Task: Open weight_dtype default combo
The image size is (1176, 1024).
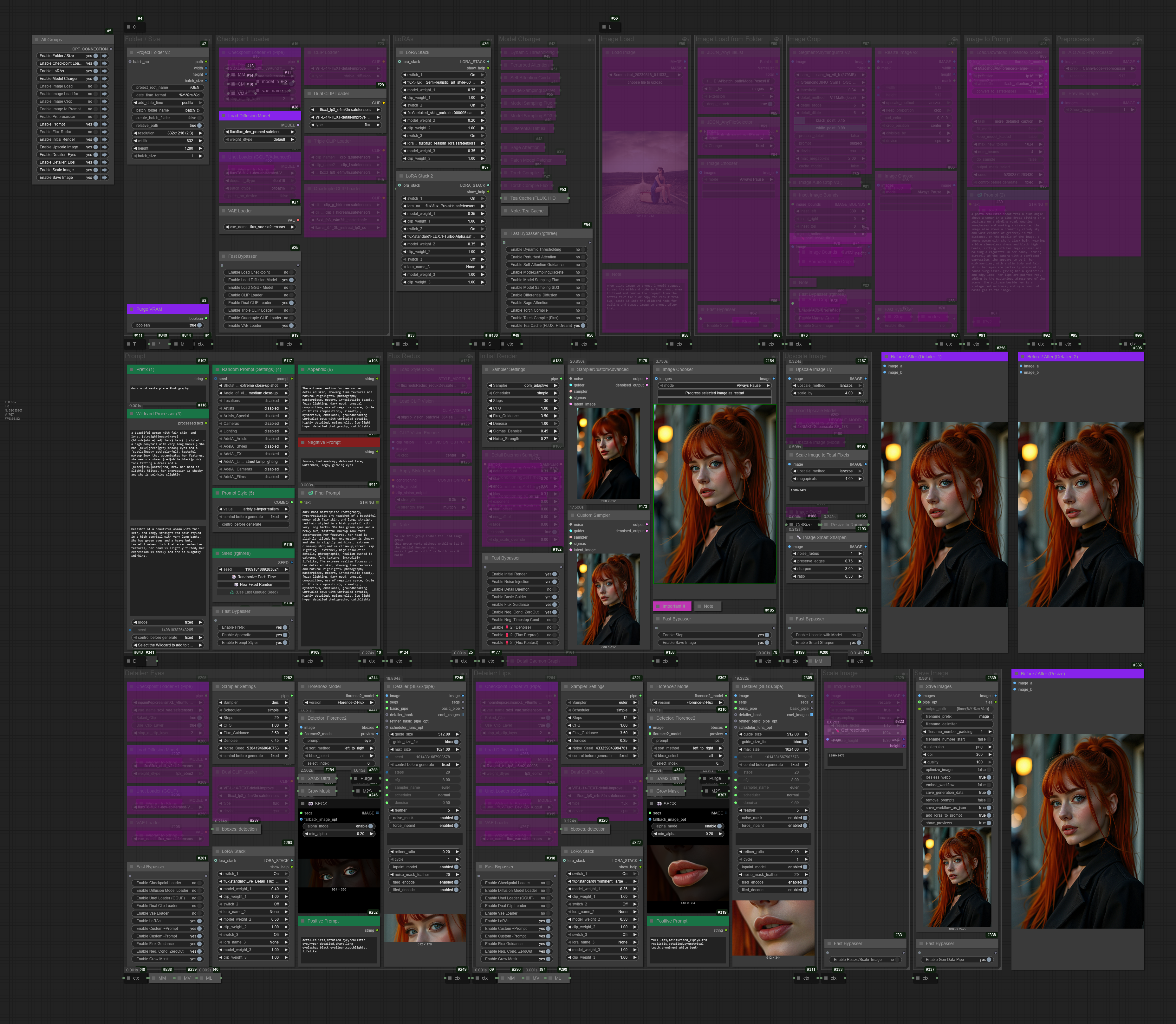Action: [260, 139]
